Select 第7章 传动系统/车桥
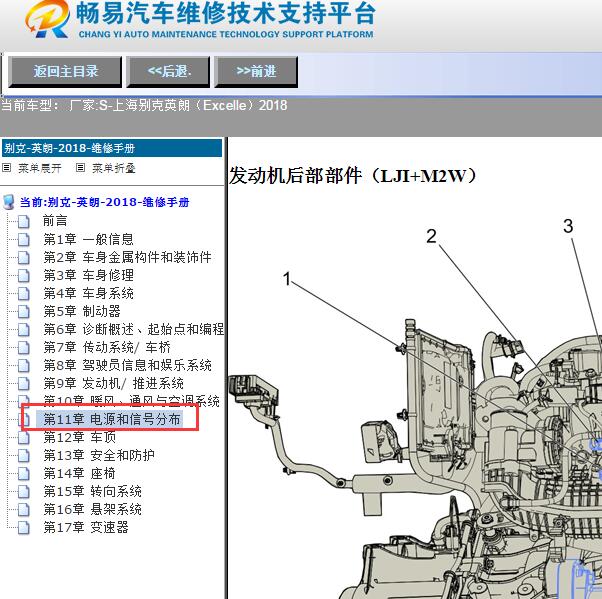602x599 pixels. (107, 347)
